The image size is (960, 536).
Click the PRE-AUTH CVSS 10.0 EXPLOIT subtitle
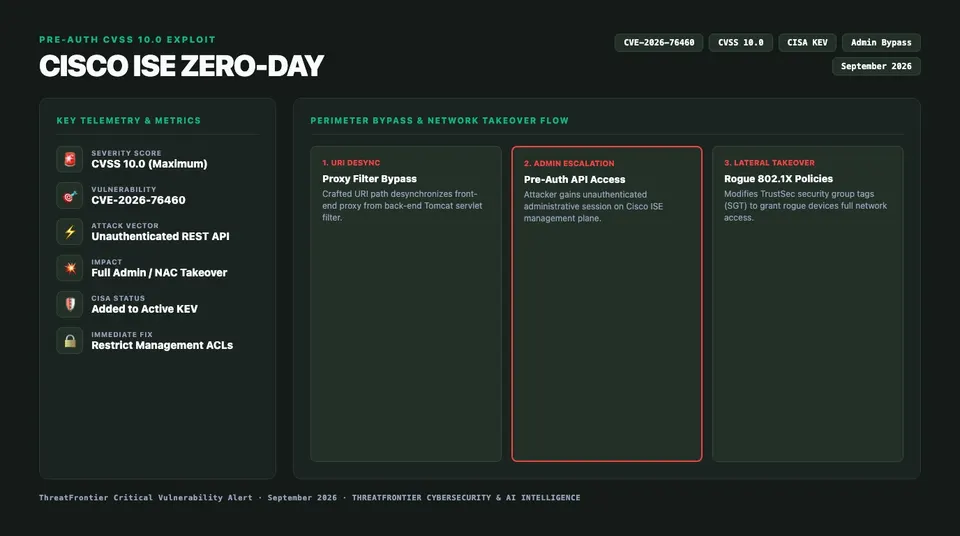click(127, 39)
